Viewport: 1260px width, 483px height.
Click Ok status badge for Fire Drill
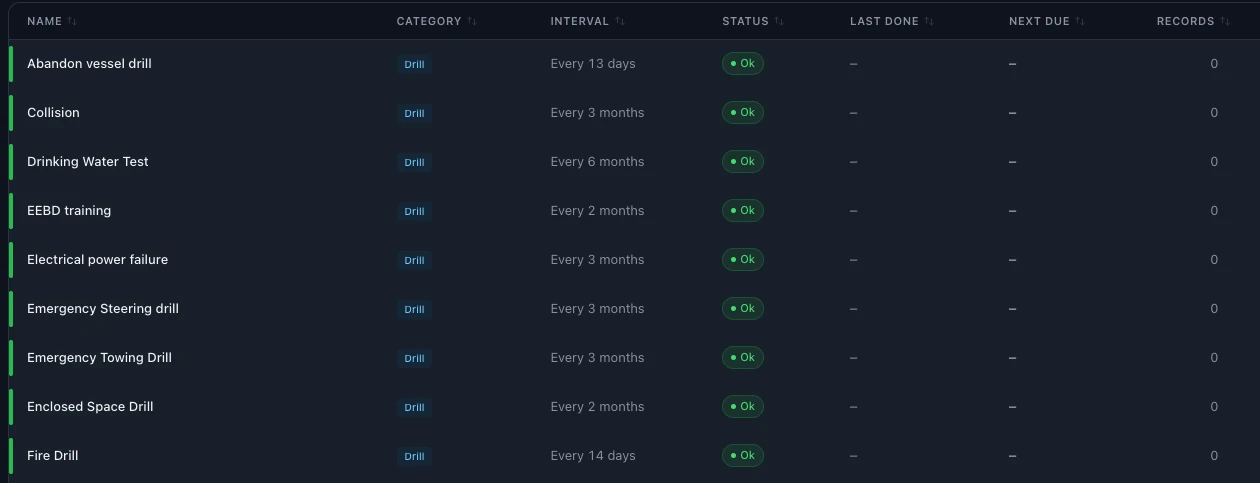click(743, 455)
